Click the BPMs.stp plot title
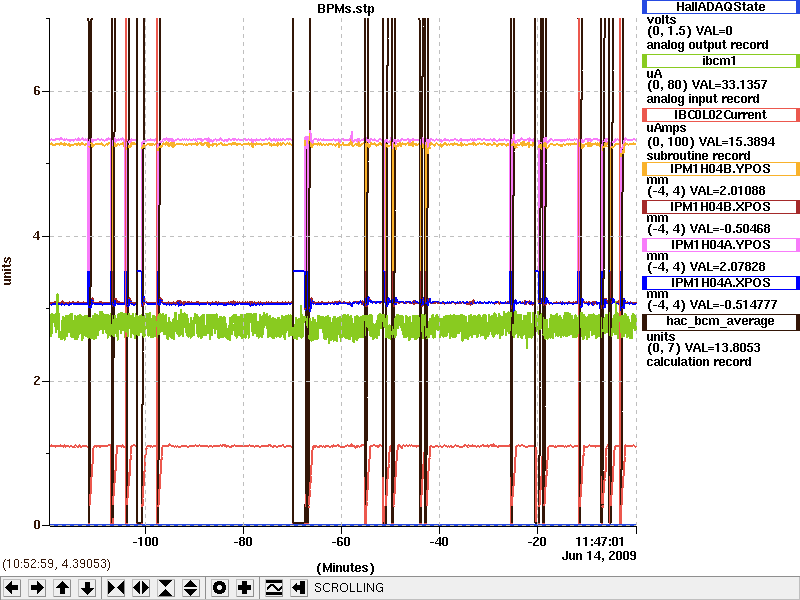800x600 pixels. 345,9
